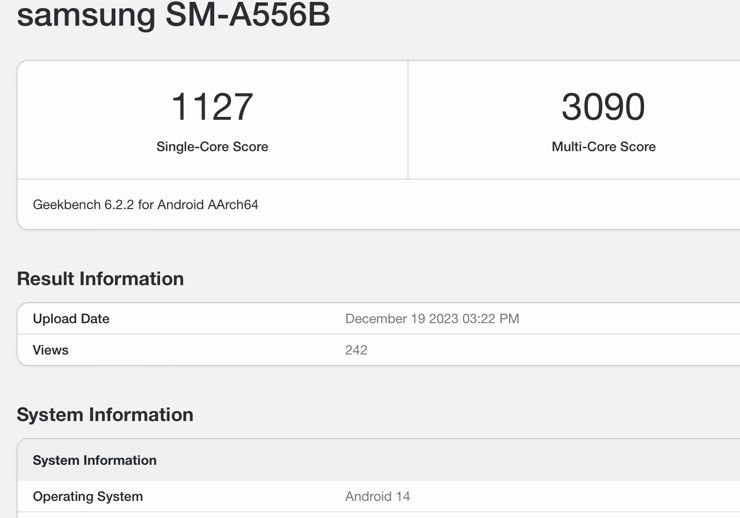This screenshot has width=740, height=518.
Task: Select the 1127 single-core score number
Action: click(x=212, y=107)
